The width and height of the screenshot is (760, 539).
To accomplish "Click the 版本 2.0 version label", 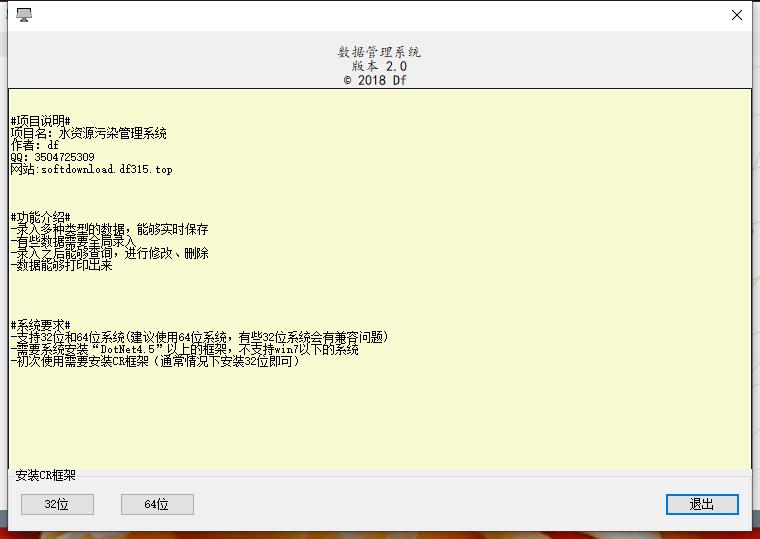I will click(x=379, y=66).
